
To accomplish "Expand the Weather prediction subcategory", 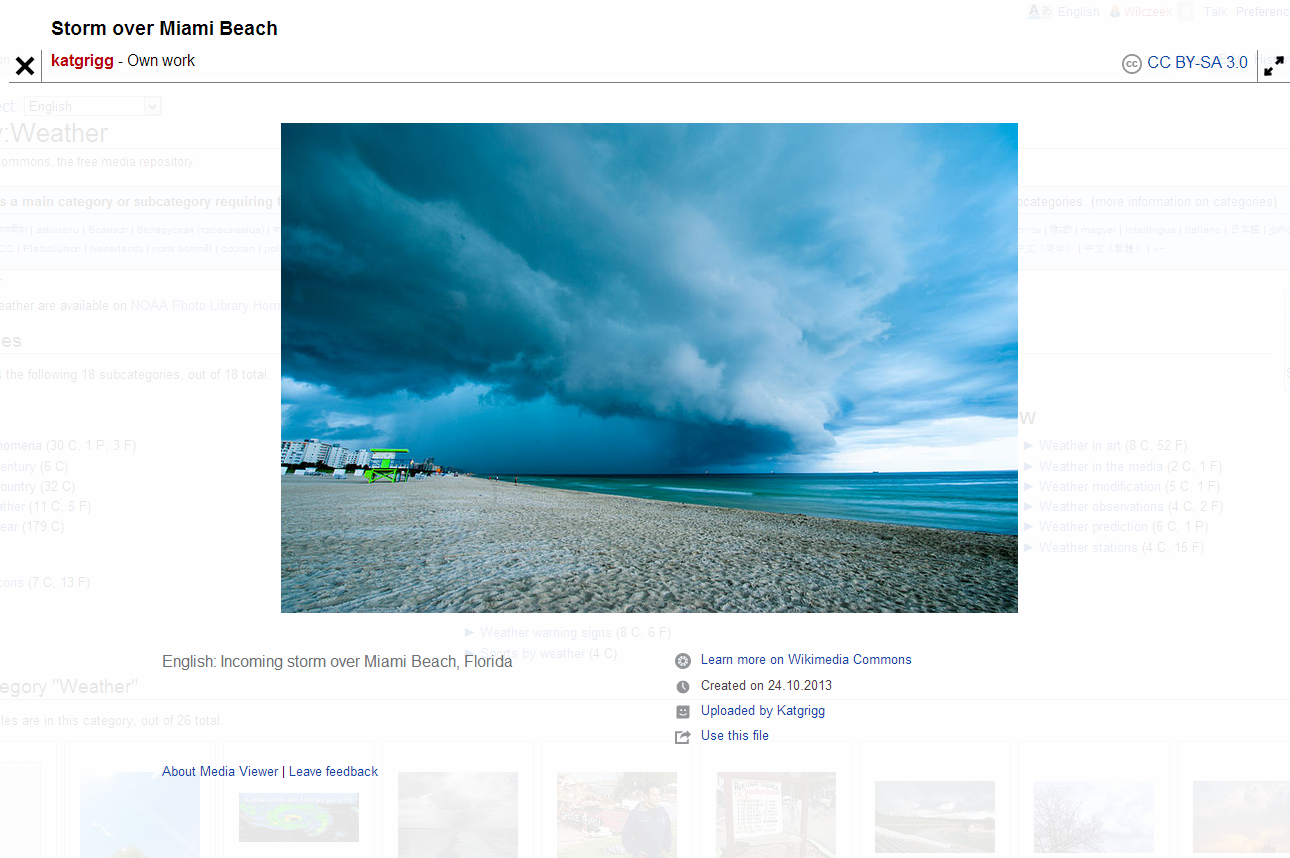I will pyautogui.click(x=1028, y=527).
